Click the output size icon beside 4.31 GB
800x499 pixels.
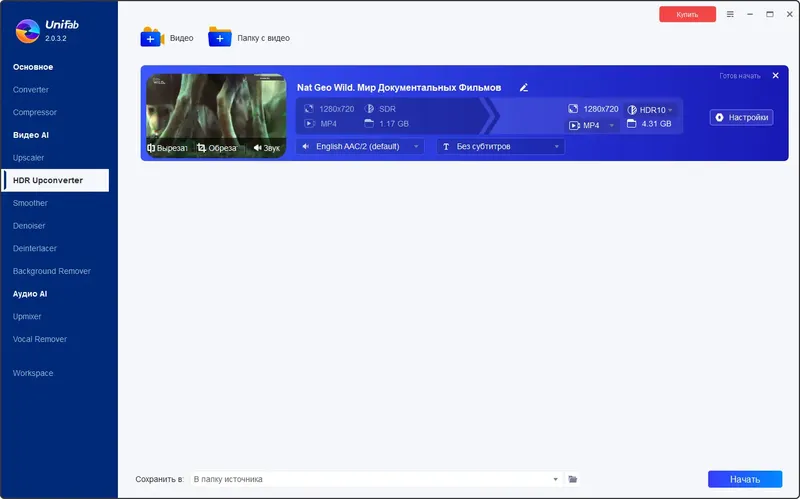click(x=631, y=123)
